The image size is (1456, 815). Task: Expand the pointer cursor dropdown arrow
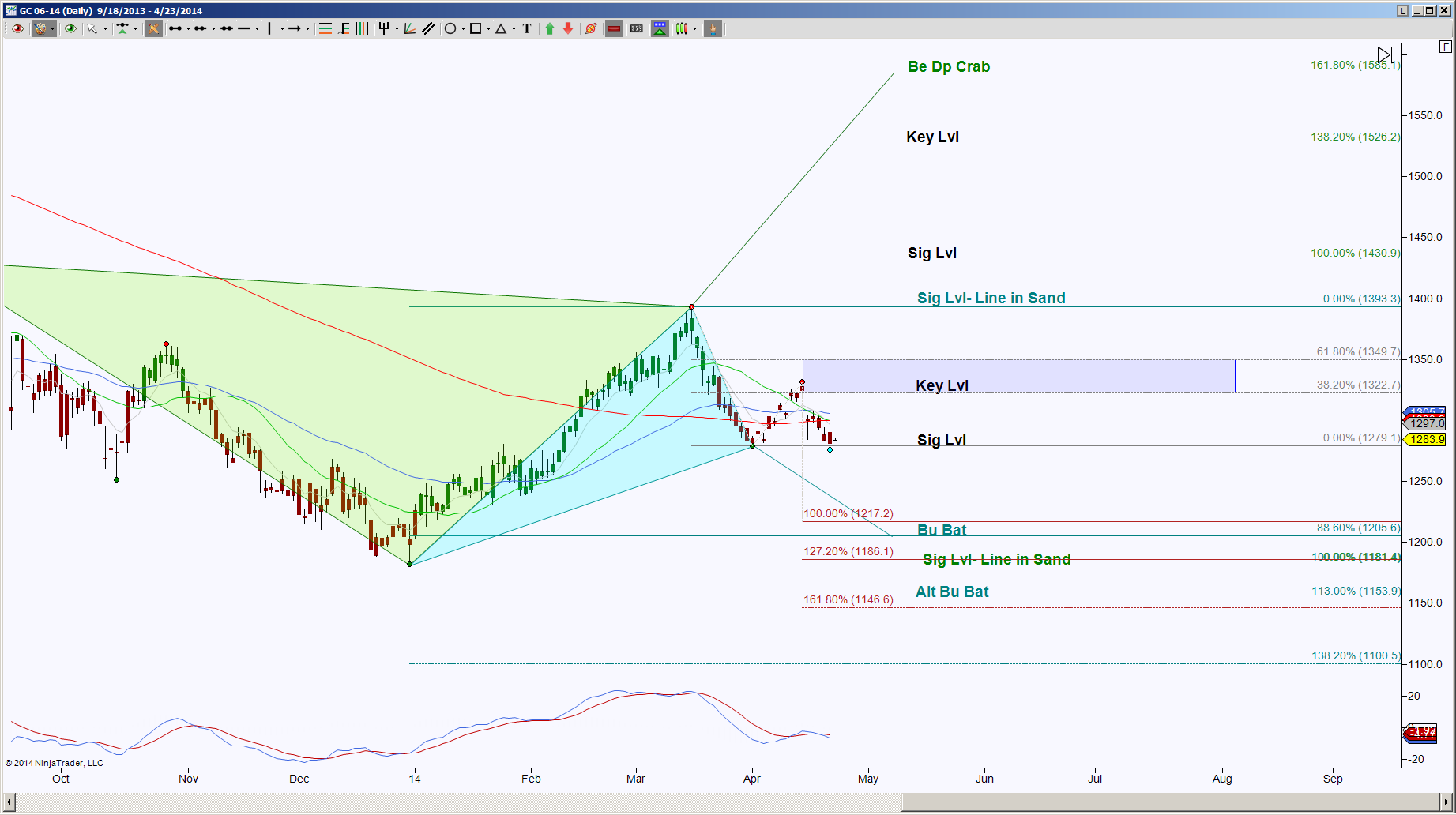(x=105, y=28)
